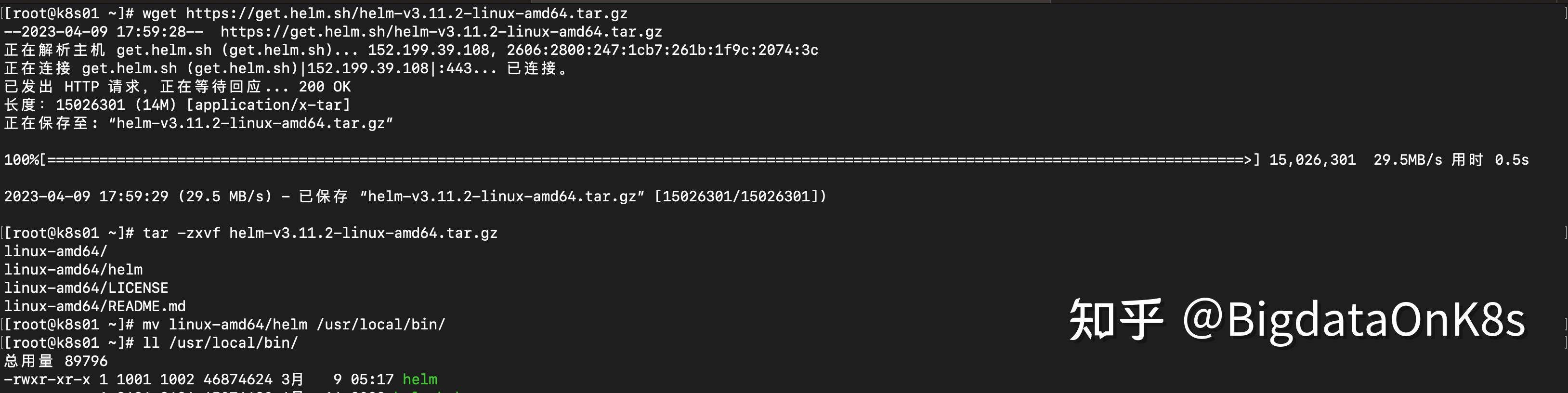The image size is (1568, 393).
Task: Click the '总用量 89796' total line
Action: coord(56,361)
